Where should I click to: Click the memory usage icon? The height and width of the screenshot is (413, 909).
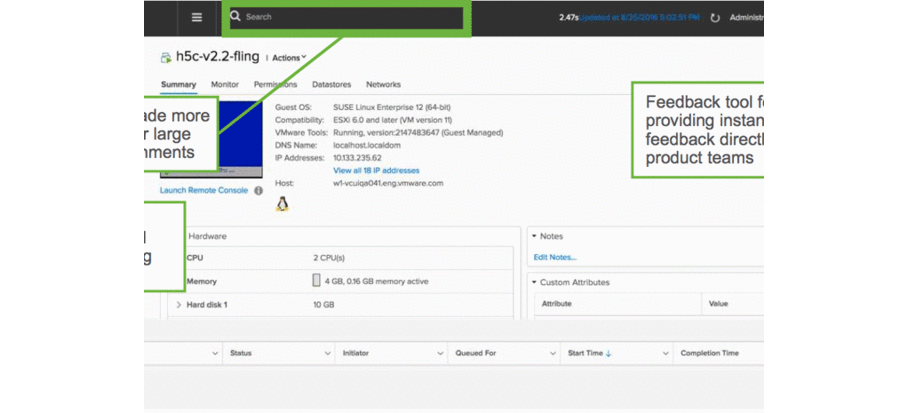coord(317,281)
